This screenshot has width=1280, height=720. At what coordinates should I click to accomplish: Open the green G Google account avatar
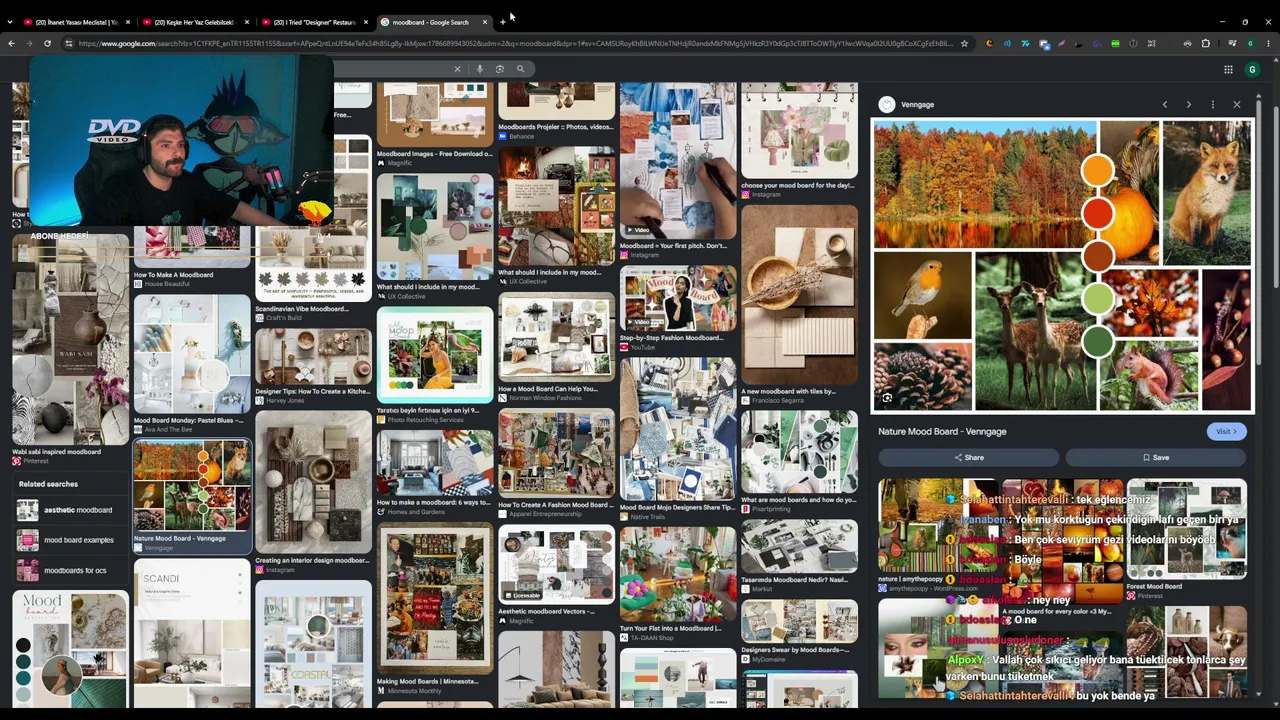pos(1252,69)
